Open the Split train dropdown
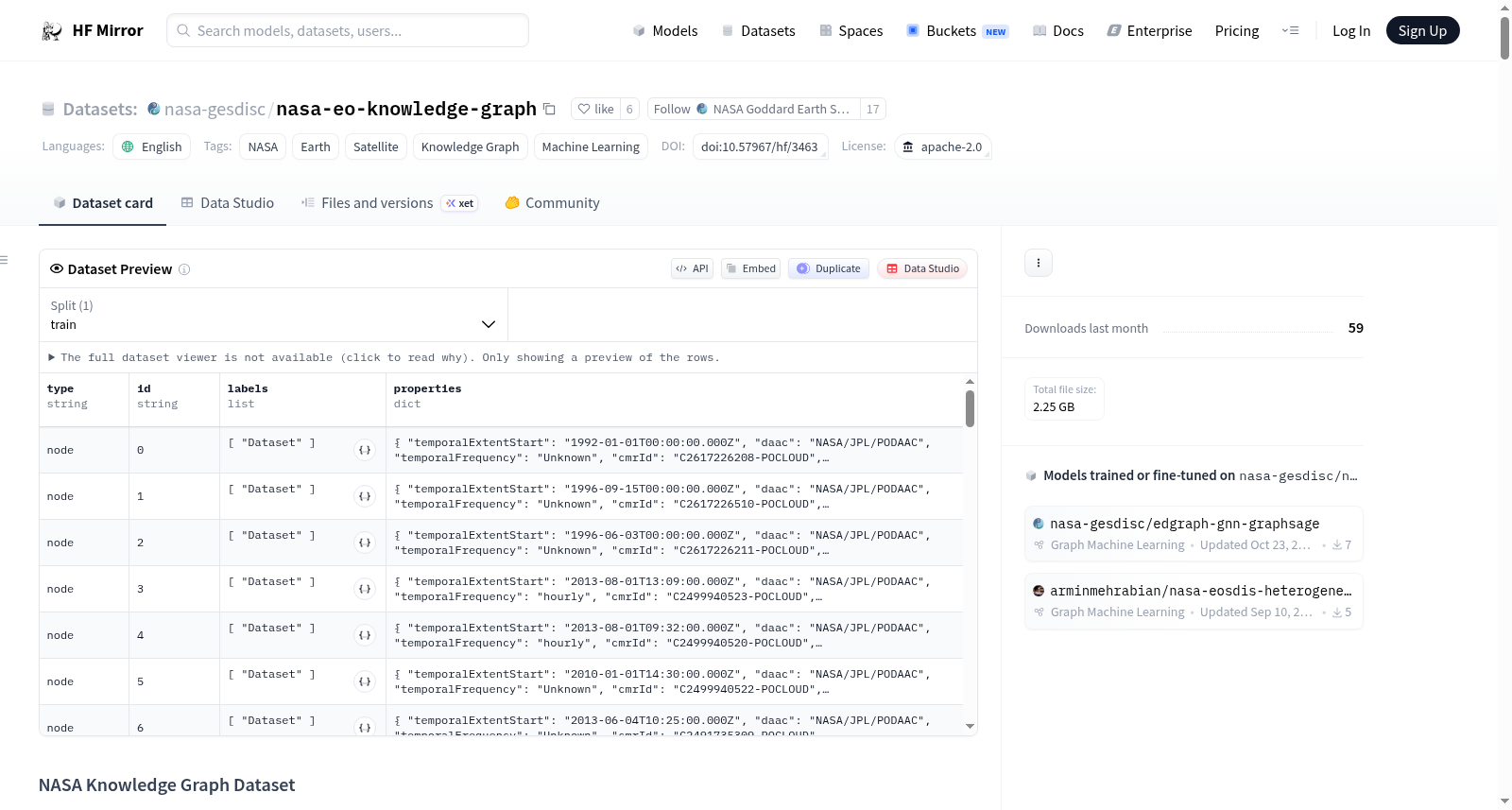Screen dimensions: 1512x810 273,315
